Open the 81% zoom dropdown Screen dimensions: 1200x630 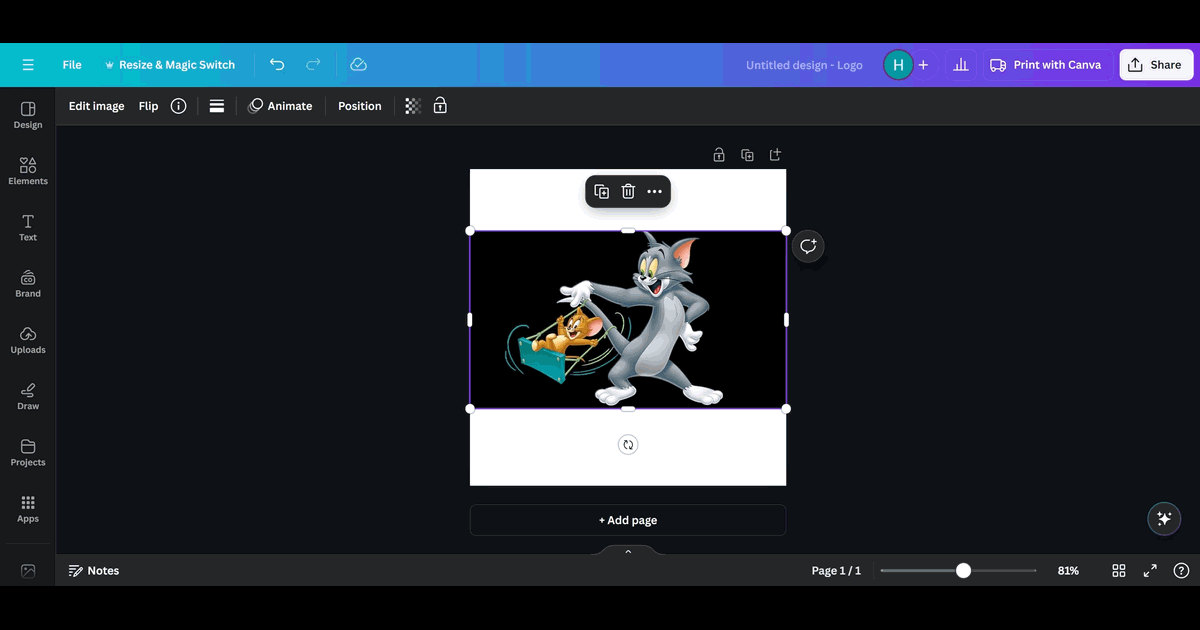(1068, 571)
